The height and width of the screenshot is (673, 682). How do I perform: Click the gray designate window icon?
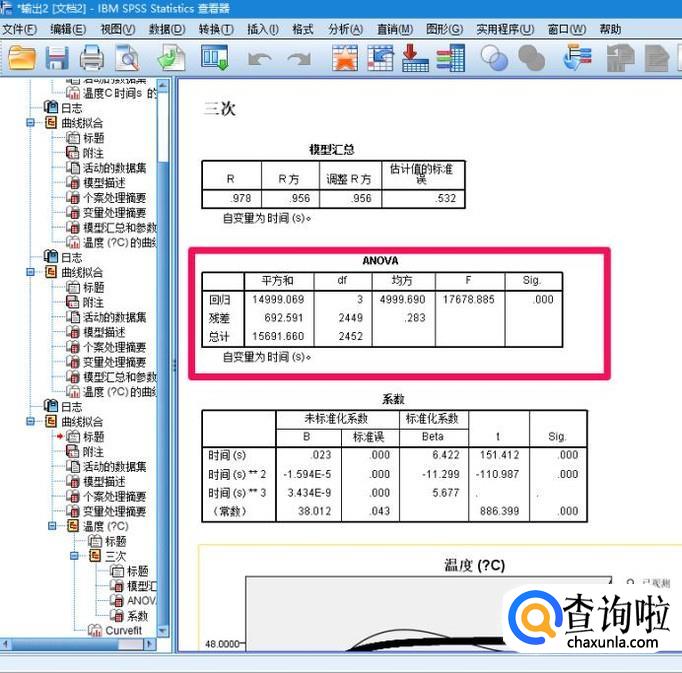point(620,58)
